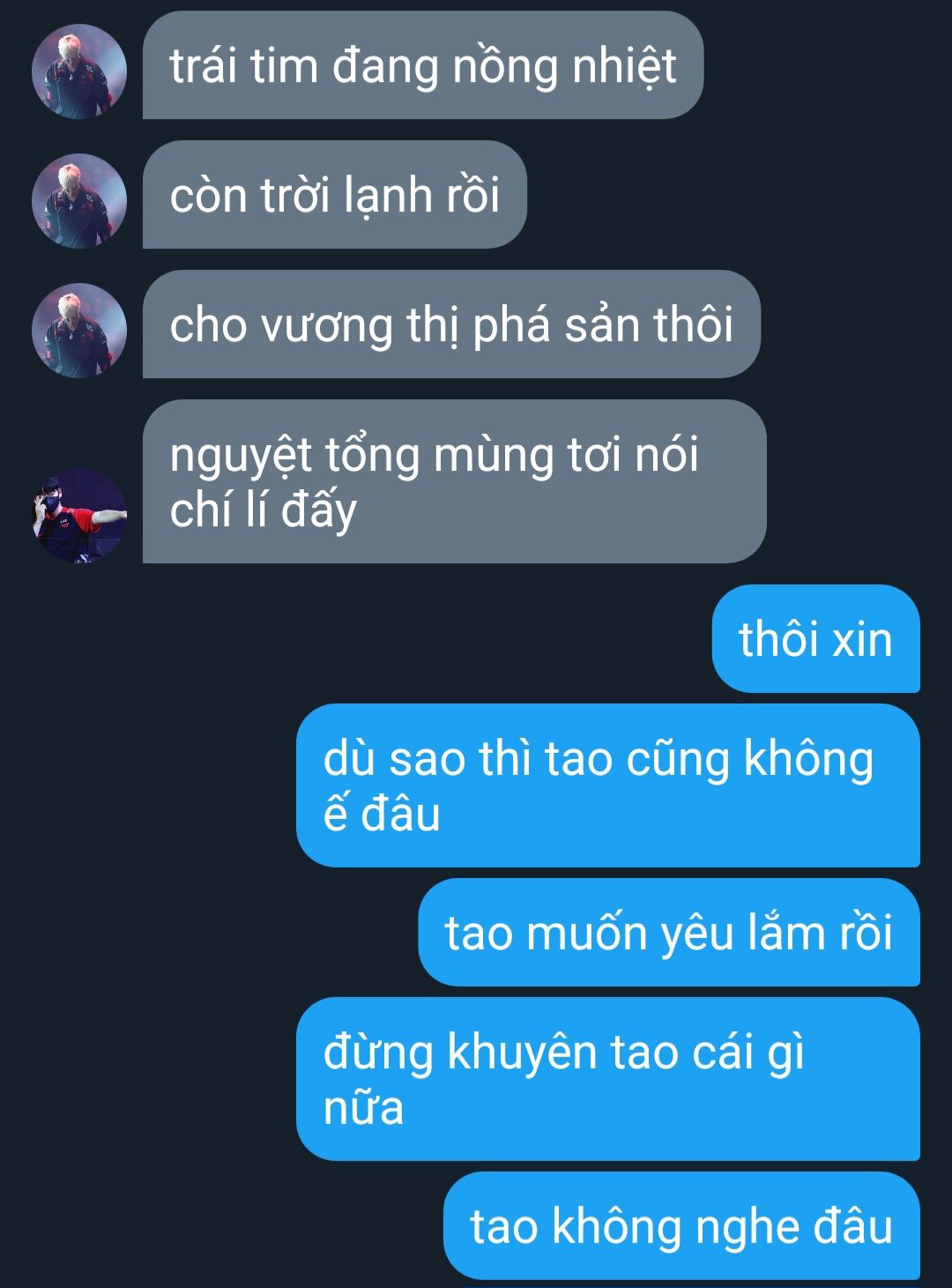This screenshot has width=952, height=1288.
Task: Open the masked player avatar next to 'nguyệt tổng' message
Action: (x=79, y=516)
